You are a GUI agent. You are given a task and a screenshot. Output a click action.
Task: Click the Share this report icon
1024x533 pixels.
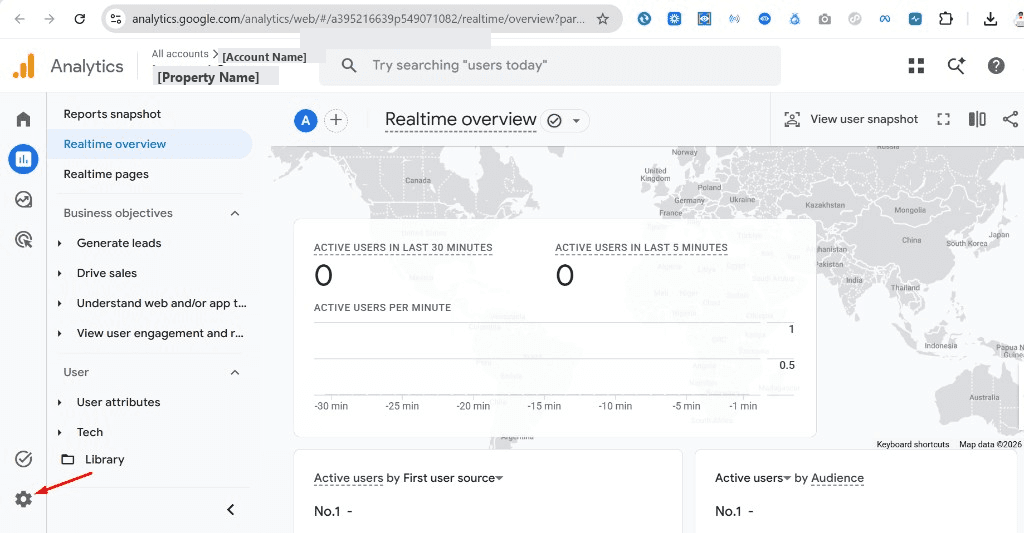coord(1010,119)
